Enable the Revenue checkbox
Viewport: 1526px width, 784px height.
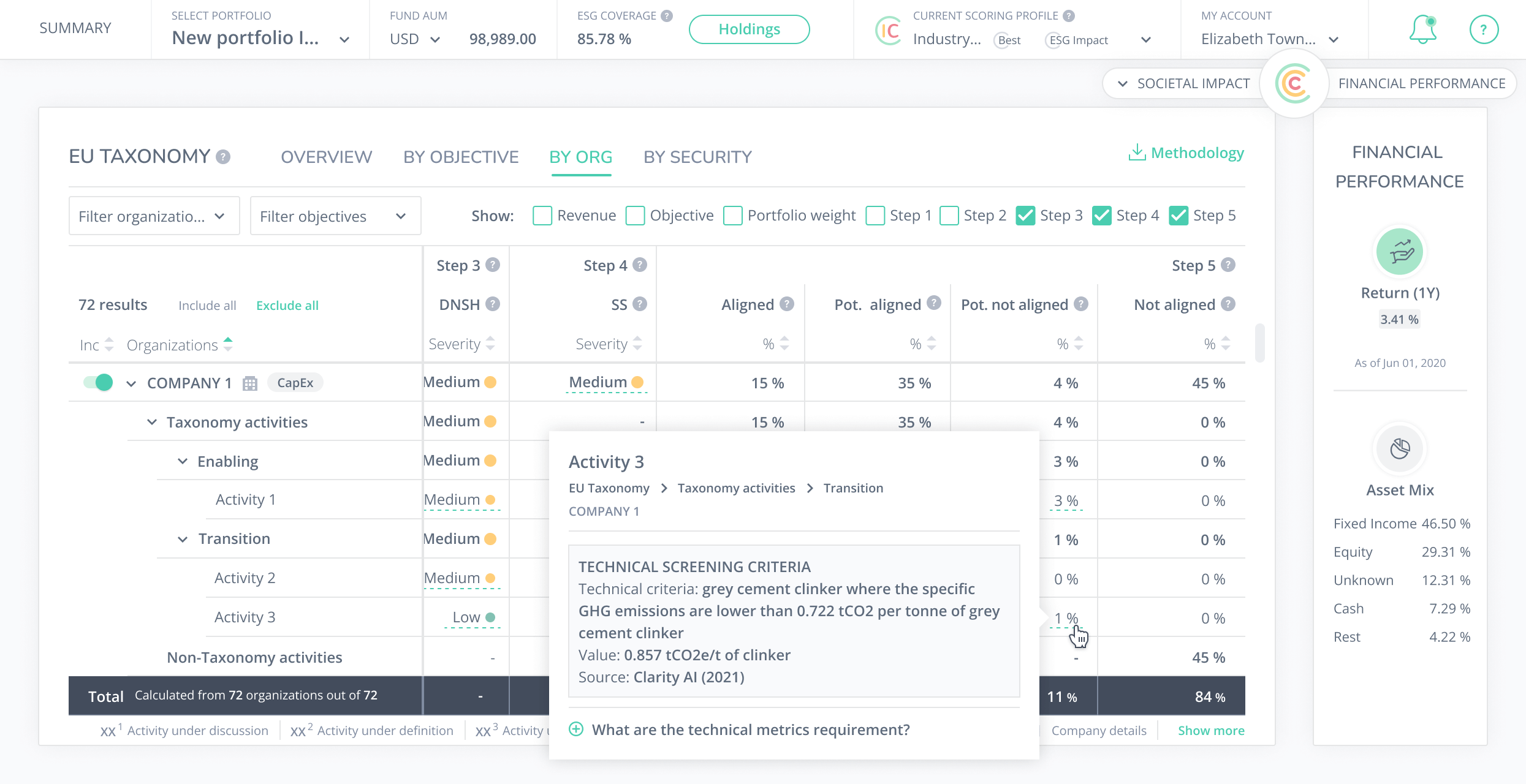point(542,216)
